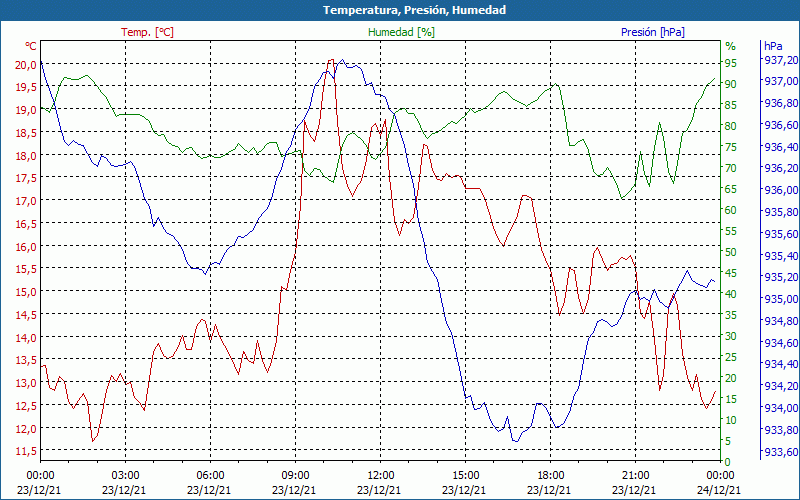
Task: Click the '06:00' time axis label
Action: point(210,476)
